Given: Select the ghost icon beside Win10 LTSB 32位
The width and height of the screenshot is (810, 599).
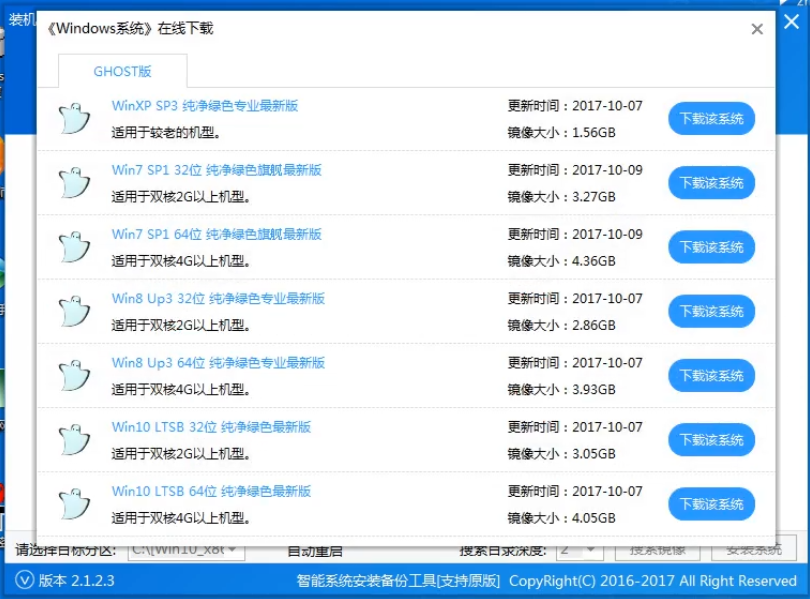Looking at the screenshot, I should click(x=72, y=438).
